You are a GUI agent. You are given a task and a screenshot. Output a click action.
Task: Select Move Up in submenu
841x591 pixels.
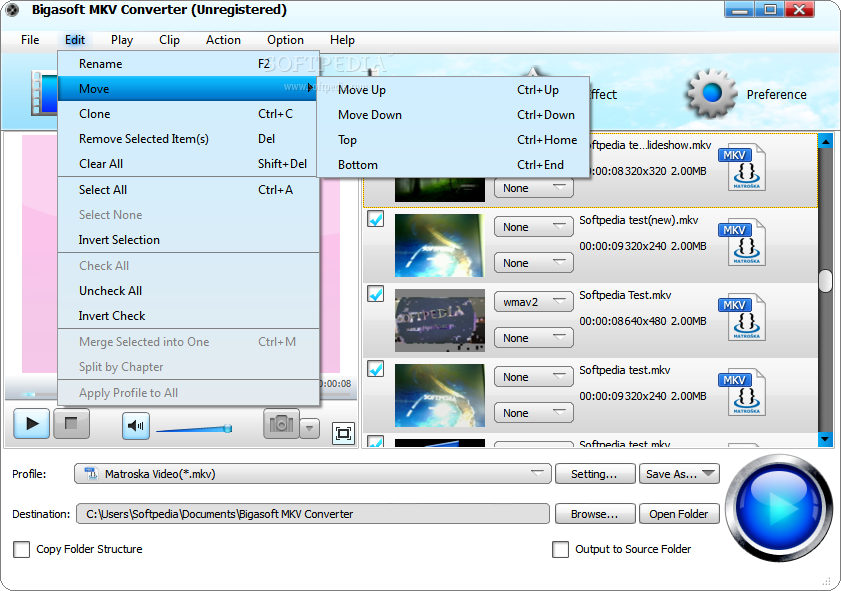tap(453, 90)
